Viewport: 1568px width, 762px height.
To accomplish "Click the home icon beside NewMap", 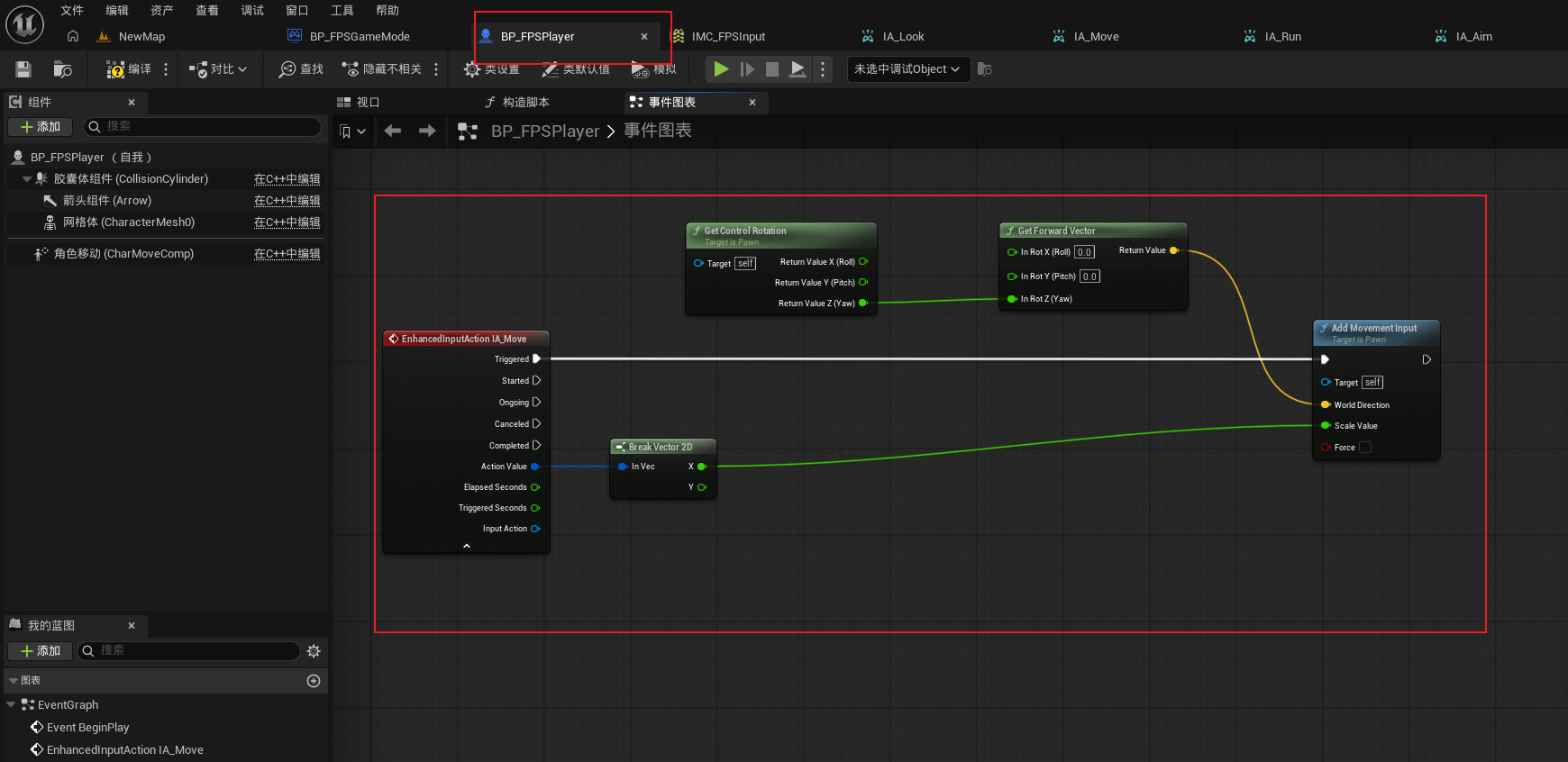I will coord(73,36).
